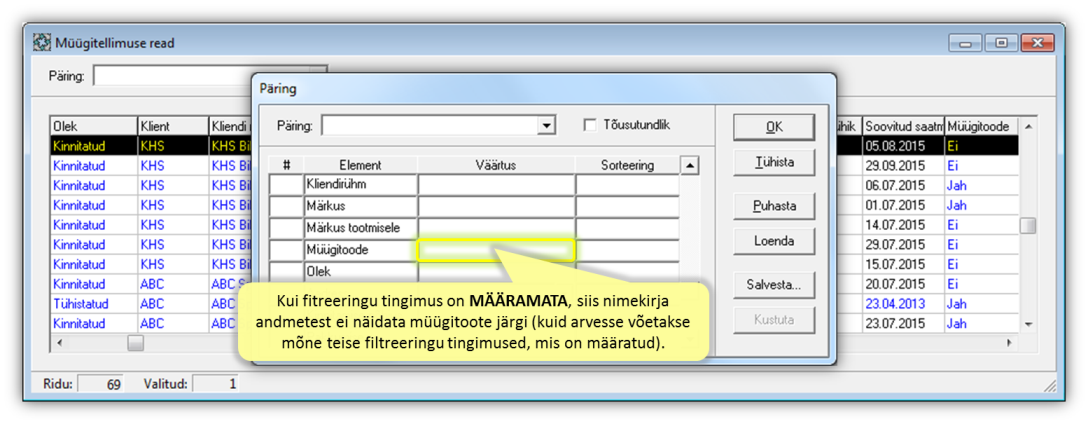The image size is (1088, 424).
Task: Click the date 01.07.2015 cell
Action: tap(903, 205)
